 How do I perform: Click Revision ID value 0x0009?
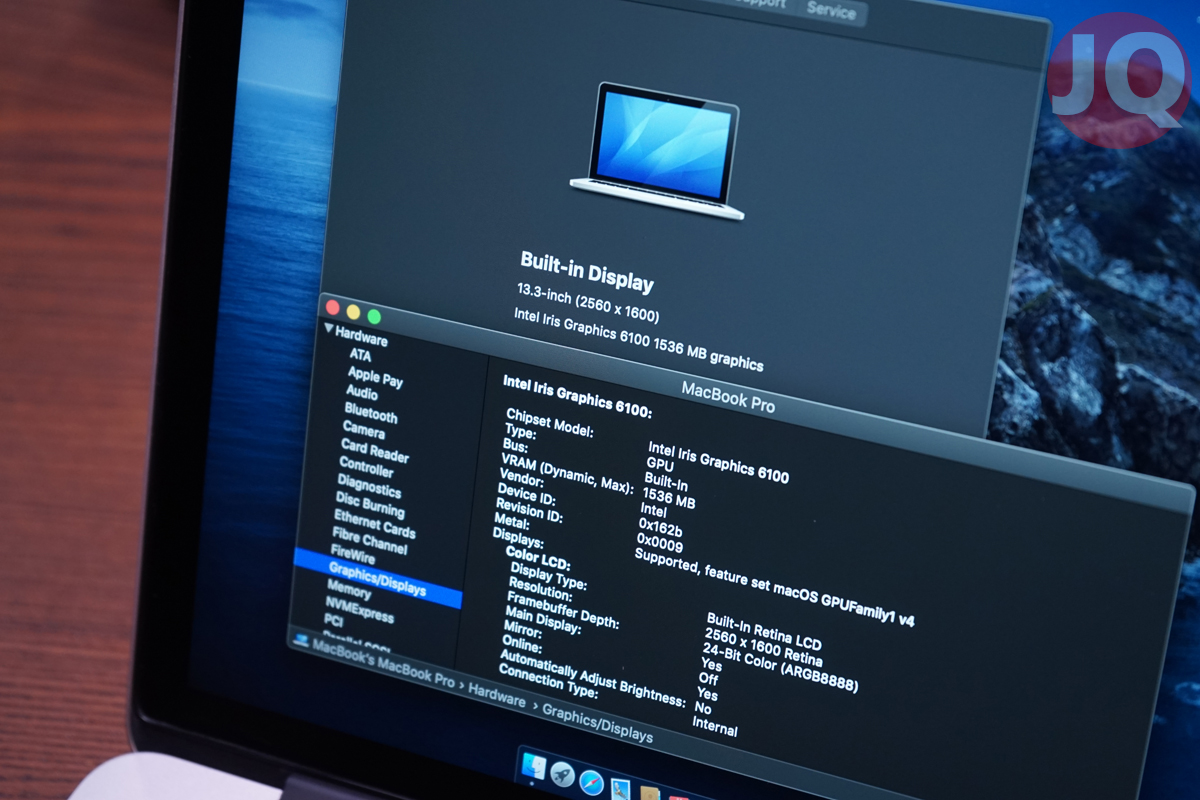(659, 545)
